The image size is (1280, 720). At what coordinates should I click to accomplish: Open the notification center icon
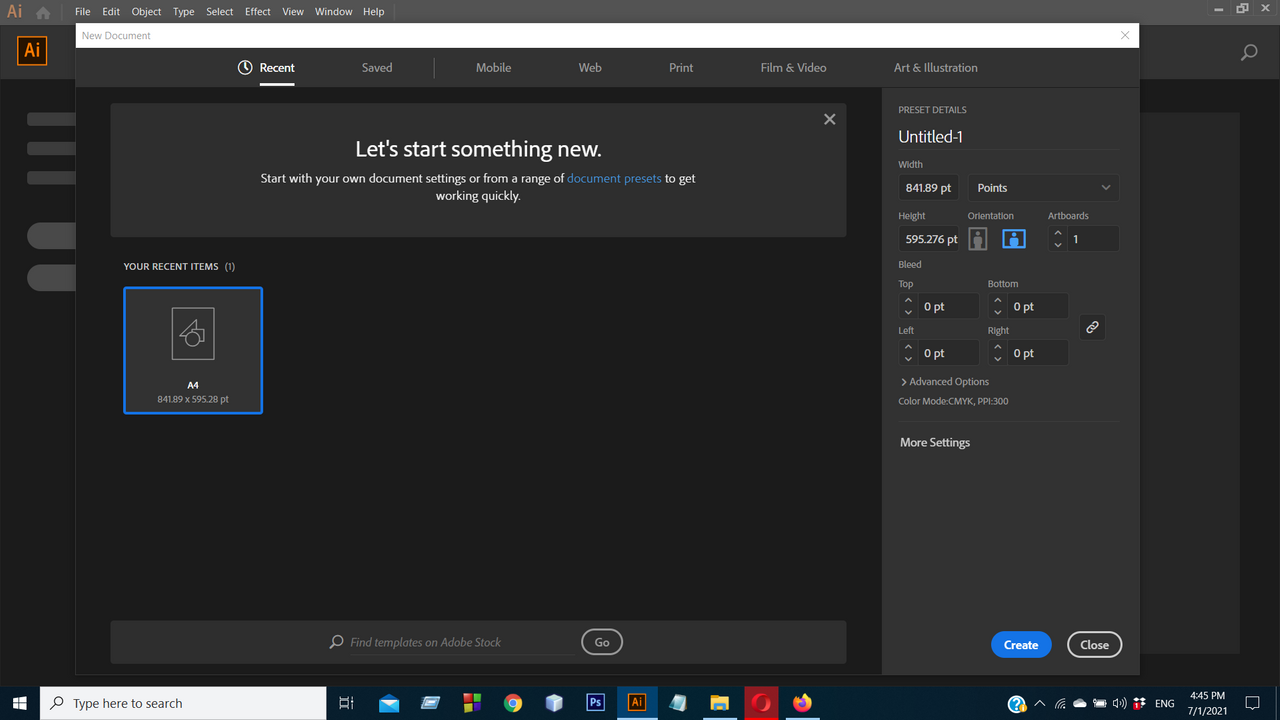click(1252, 703)
